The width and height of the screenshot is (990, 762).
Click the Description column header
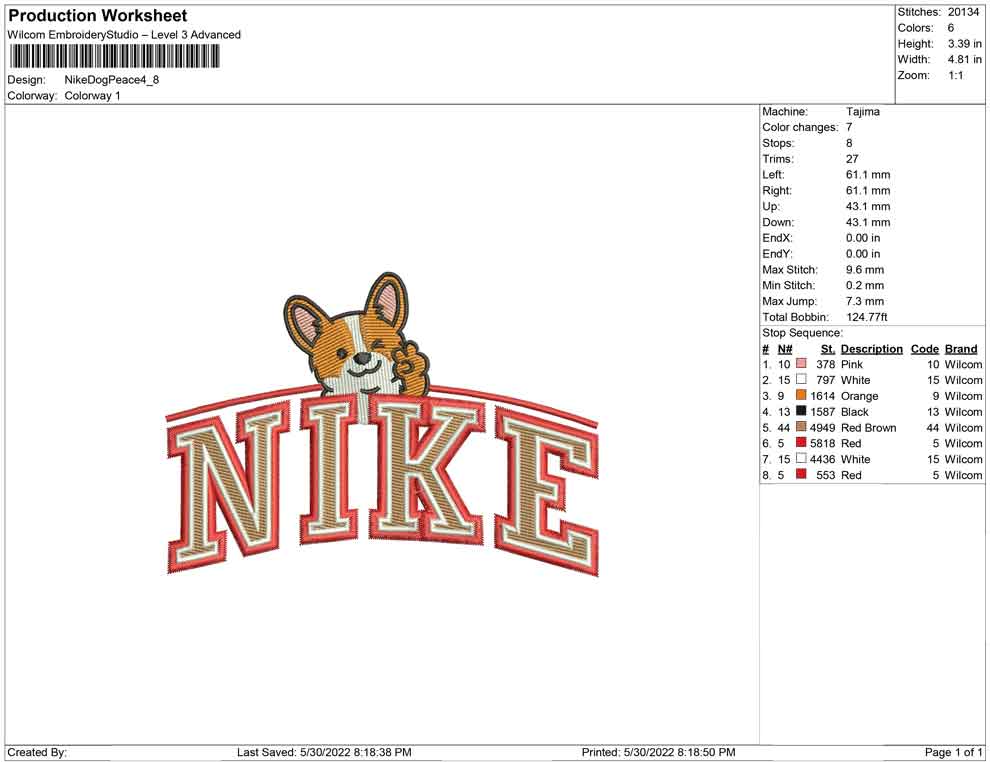[871, 348]
